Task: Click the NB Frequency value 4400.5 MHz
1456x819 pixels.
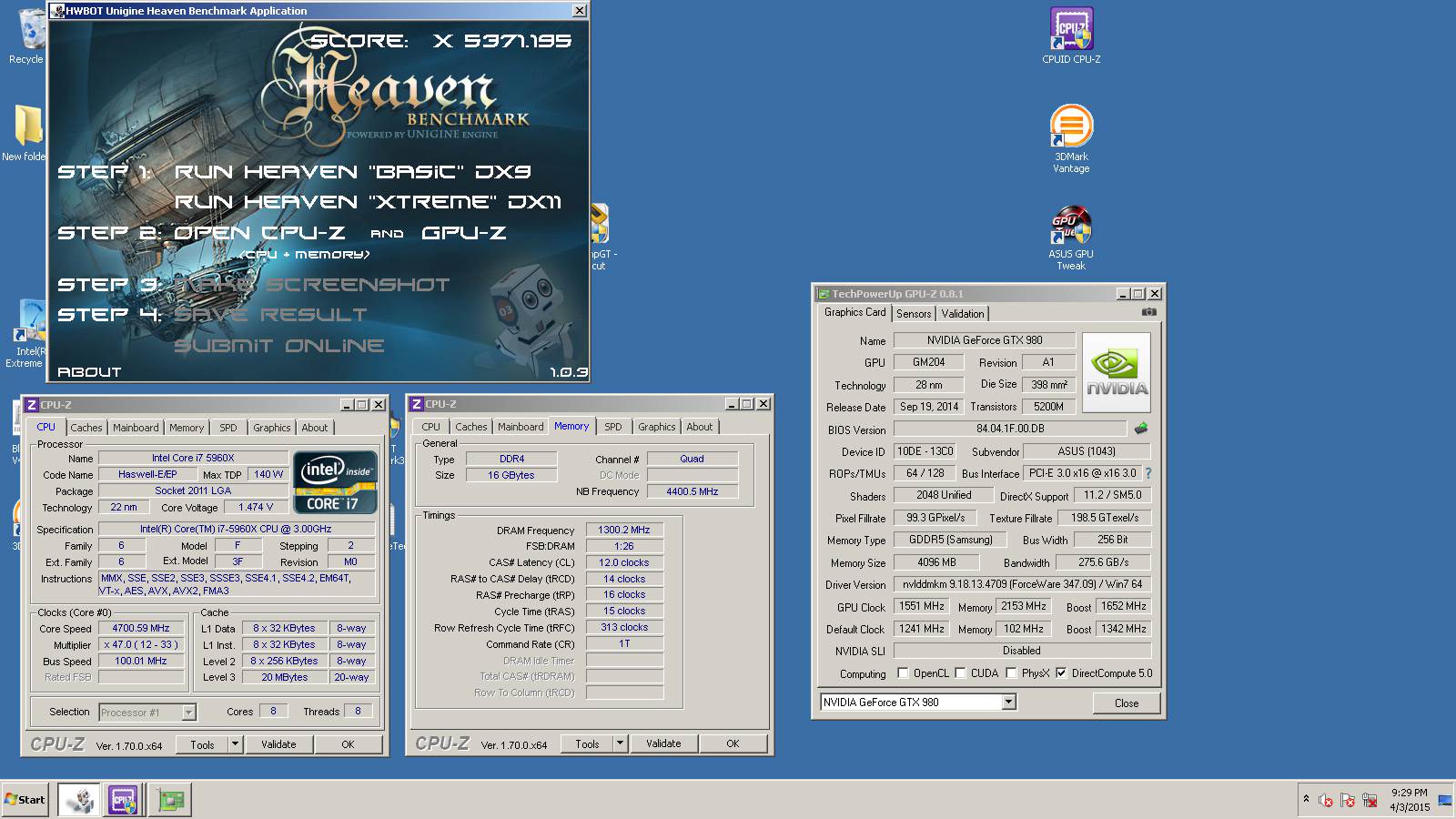Action: (692, 491)
